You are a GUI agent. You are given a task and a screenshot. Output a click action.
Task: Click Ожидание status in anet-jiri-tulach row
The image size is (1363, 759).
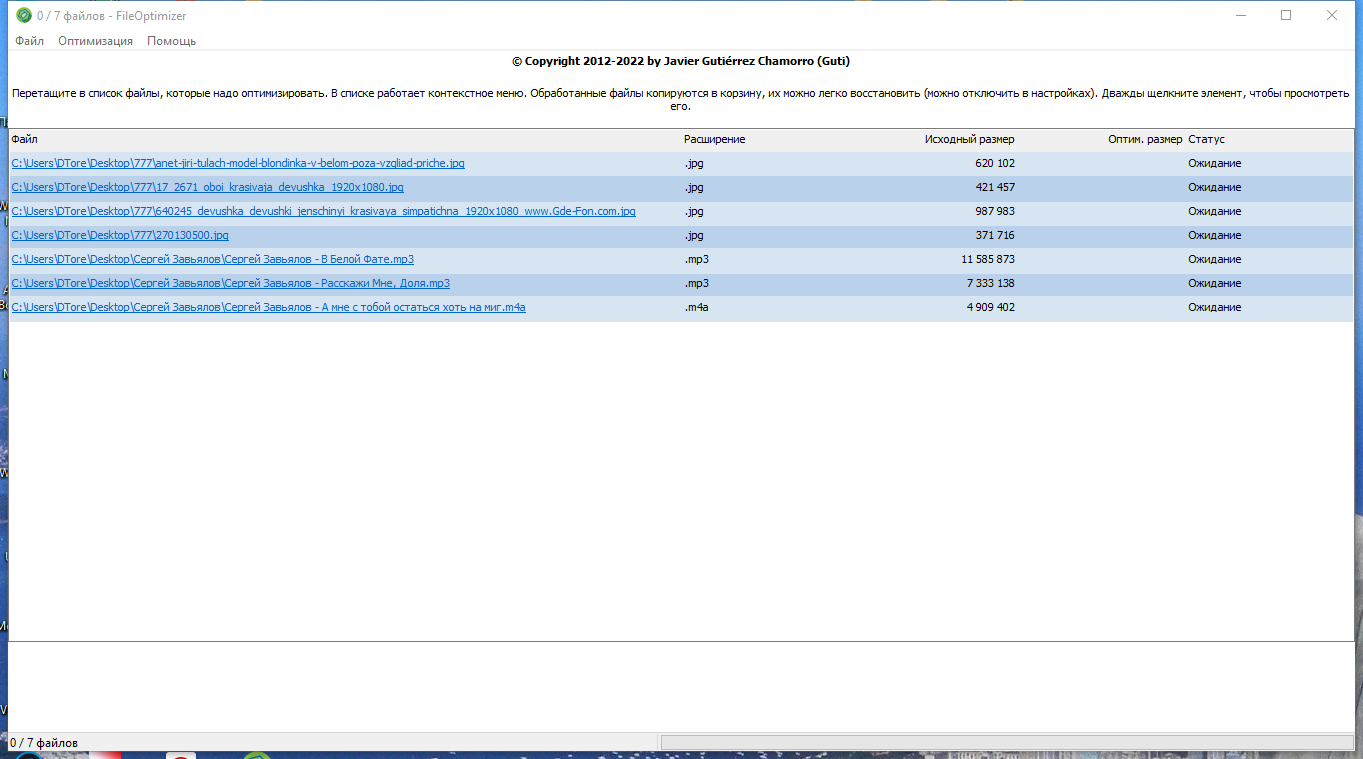click(x=1214, y=163)
